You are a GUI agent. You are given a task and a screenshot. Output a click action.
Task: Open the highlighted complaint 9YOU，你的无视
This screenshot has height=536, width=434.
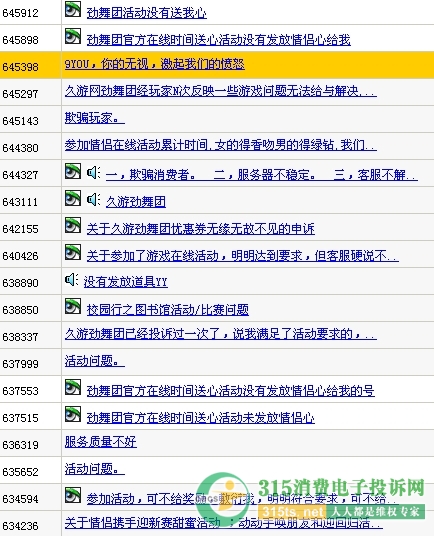(154, 64)
